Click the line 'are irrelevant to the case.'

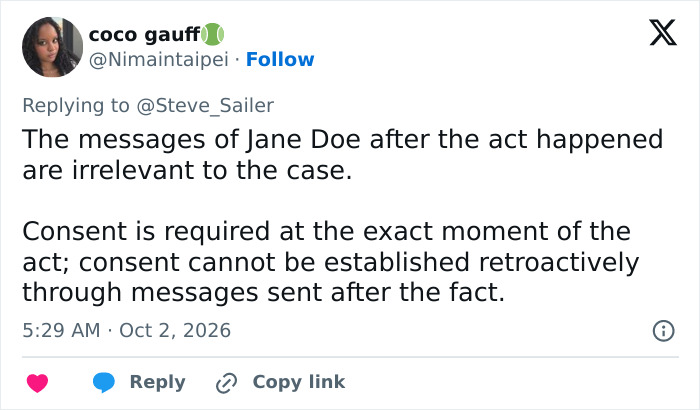188,170
